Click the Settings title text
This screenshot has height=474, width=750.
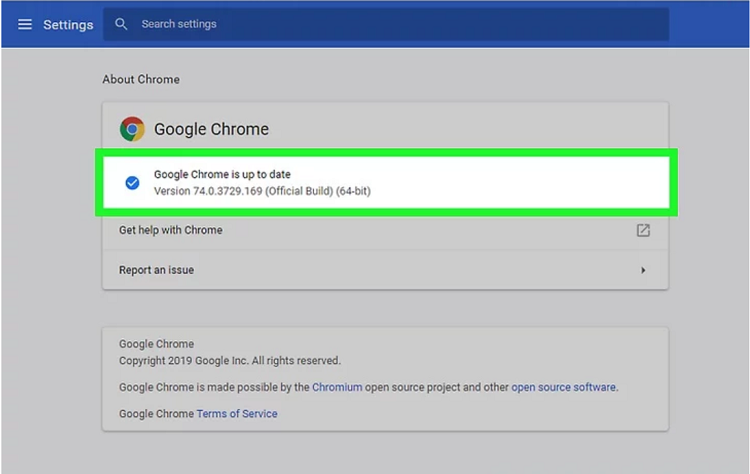click(68, 25)
